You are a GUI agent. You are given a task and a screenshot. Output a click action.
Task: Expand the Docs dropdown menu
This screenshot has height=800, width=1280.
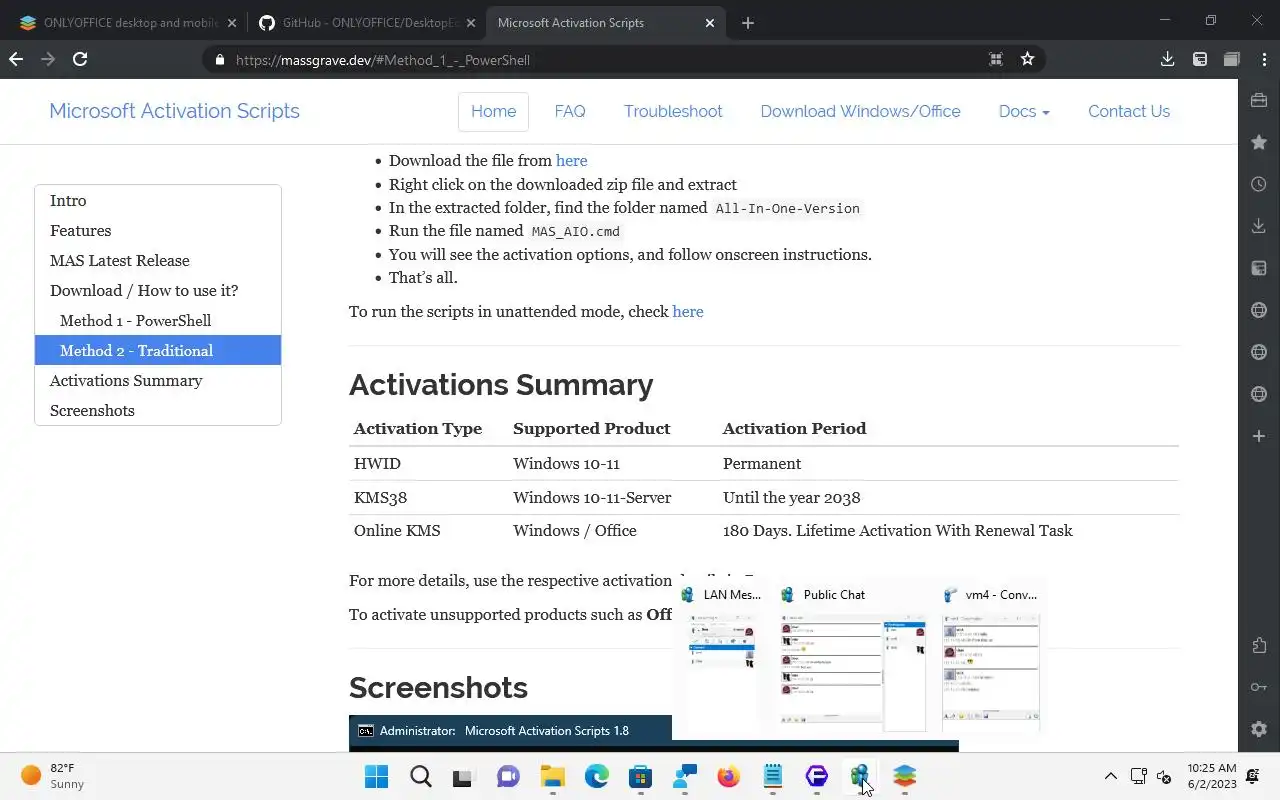(x=1024, y=111)
